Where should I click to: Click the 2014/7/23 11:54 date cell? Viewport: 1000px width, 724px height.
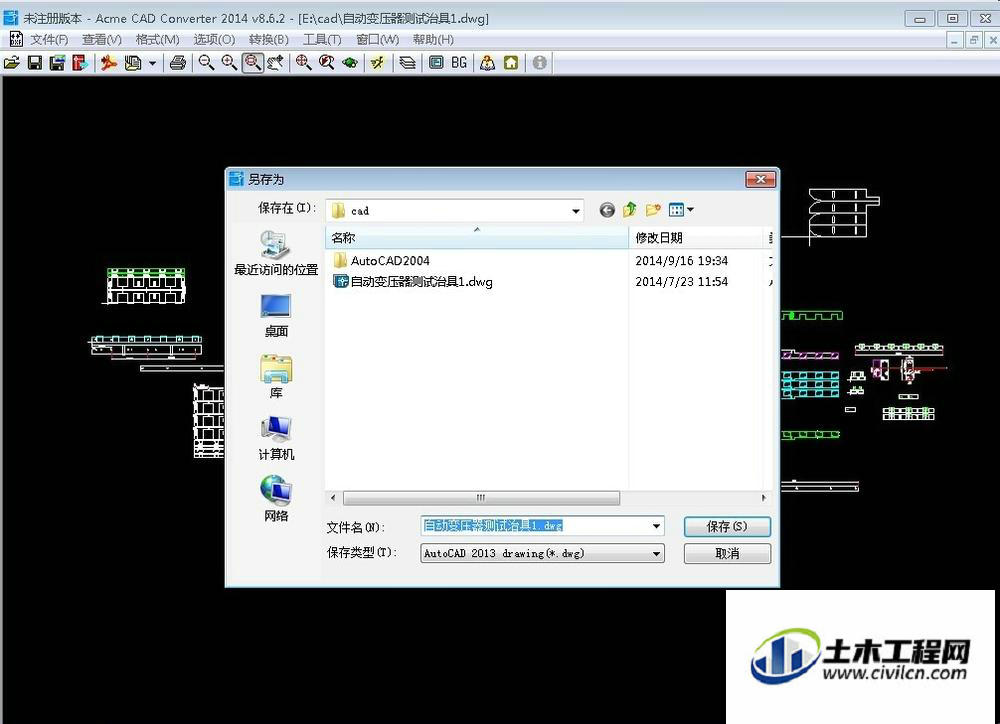click(x=681, y=281)
